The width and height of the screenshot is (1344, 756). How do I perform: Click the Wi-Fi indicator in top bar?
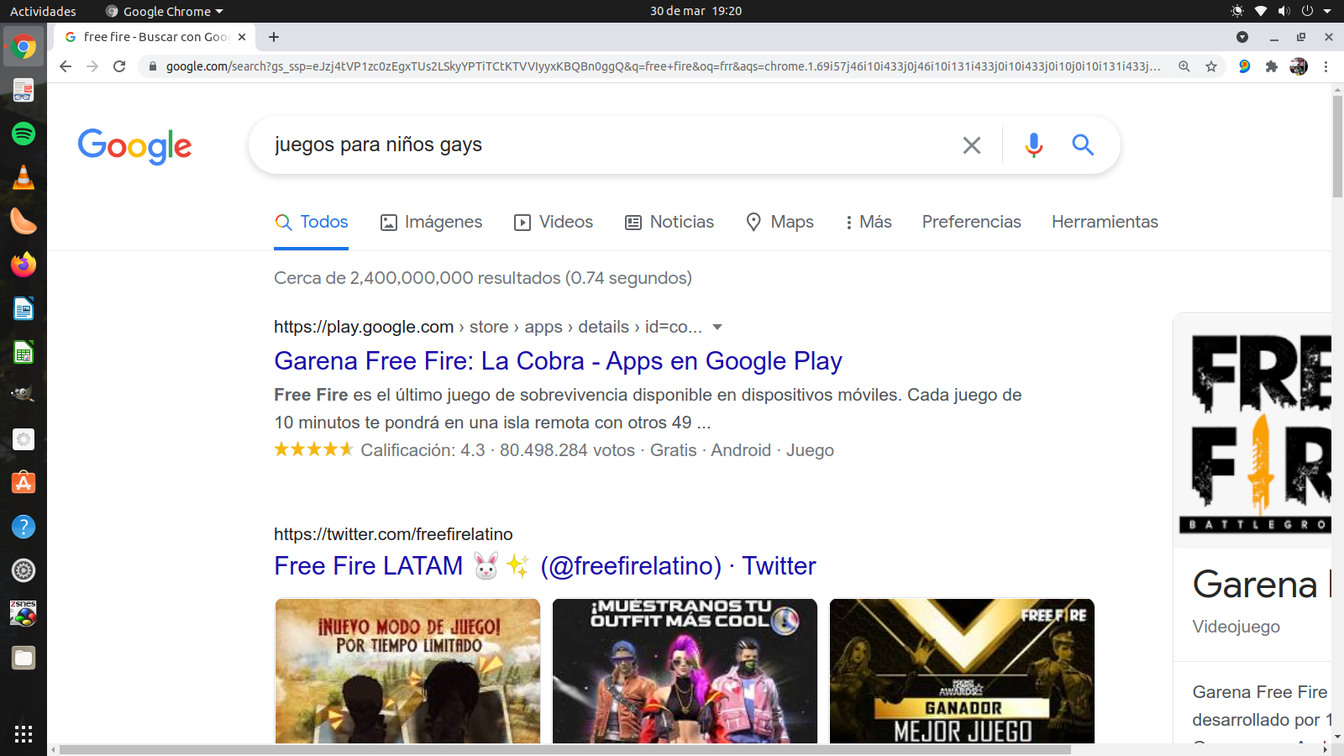click(1261, 11)
